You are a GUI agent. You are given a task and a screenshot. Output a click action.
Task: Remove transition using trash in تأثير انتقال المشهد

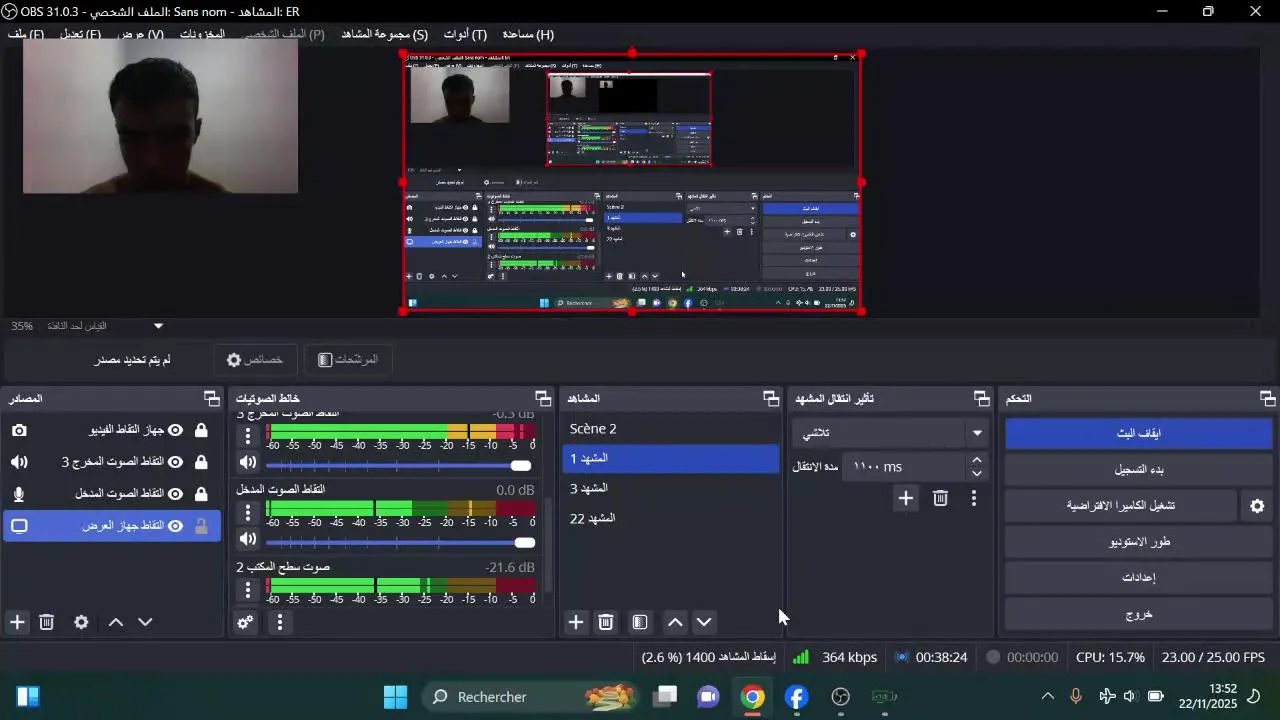[940, 498]
